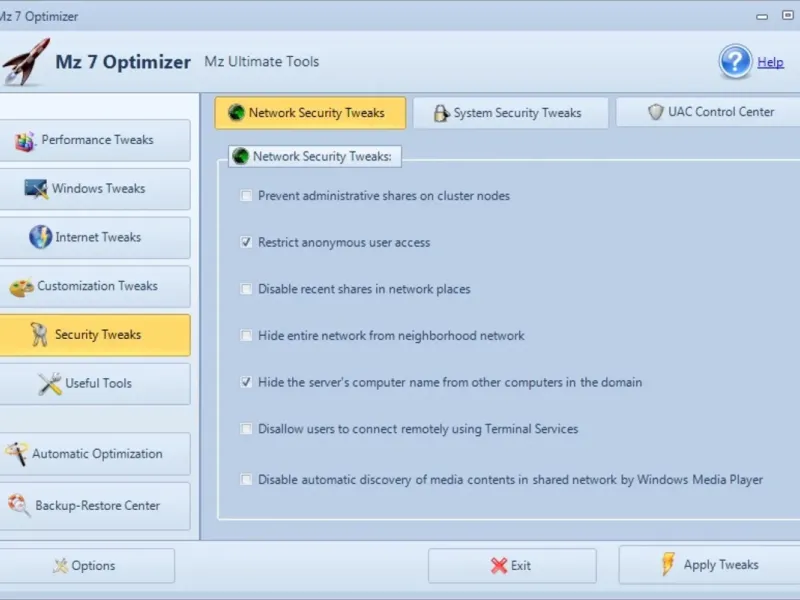Click the globe icon on Network Security tab
The image size is (800, 600).
coord(236,112)
